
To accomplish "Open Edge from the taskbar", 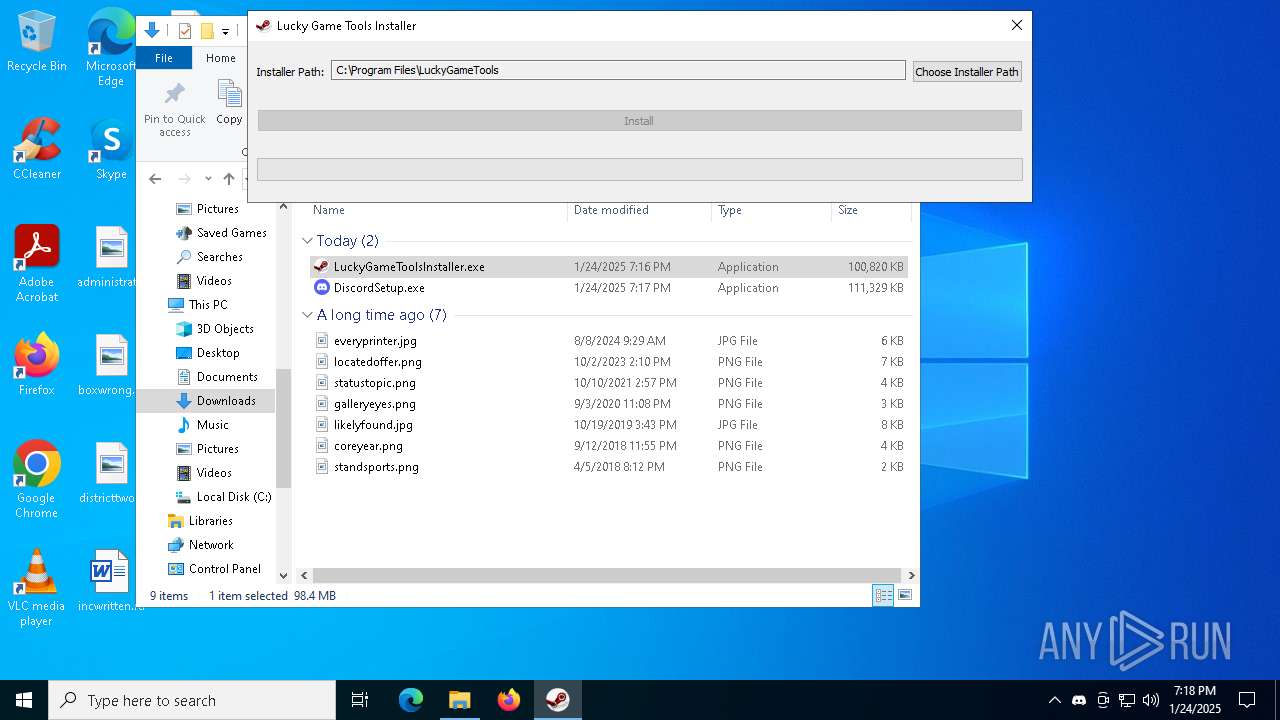I will coord(411,700).
